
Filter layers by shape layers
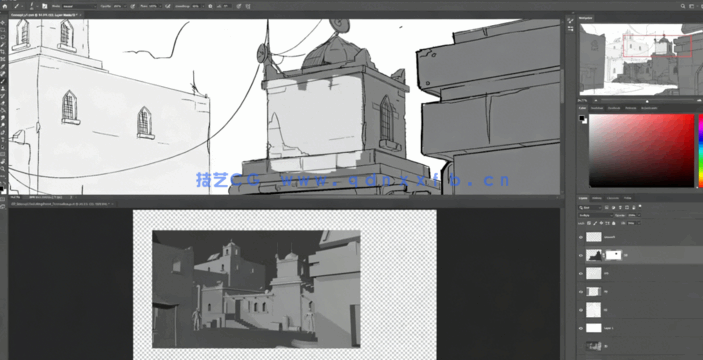pyautogui.click(x=627, y=208)
